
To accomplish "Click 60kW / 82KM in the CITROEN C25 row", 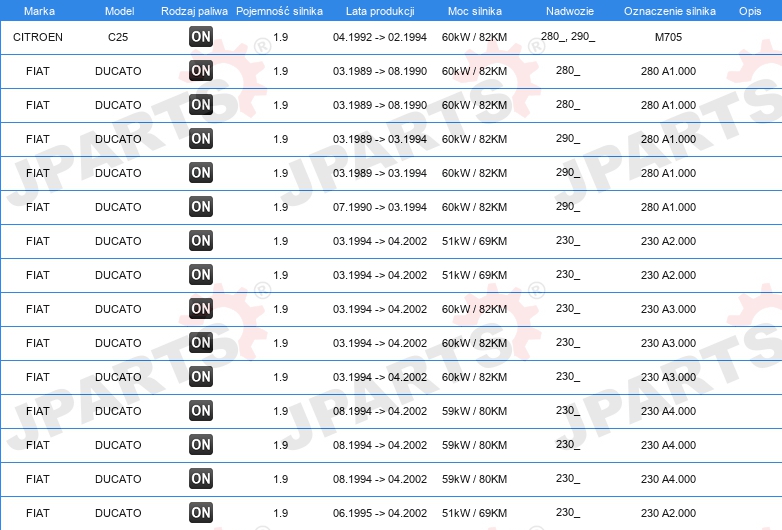I will [x=474, y=37].
